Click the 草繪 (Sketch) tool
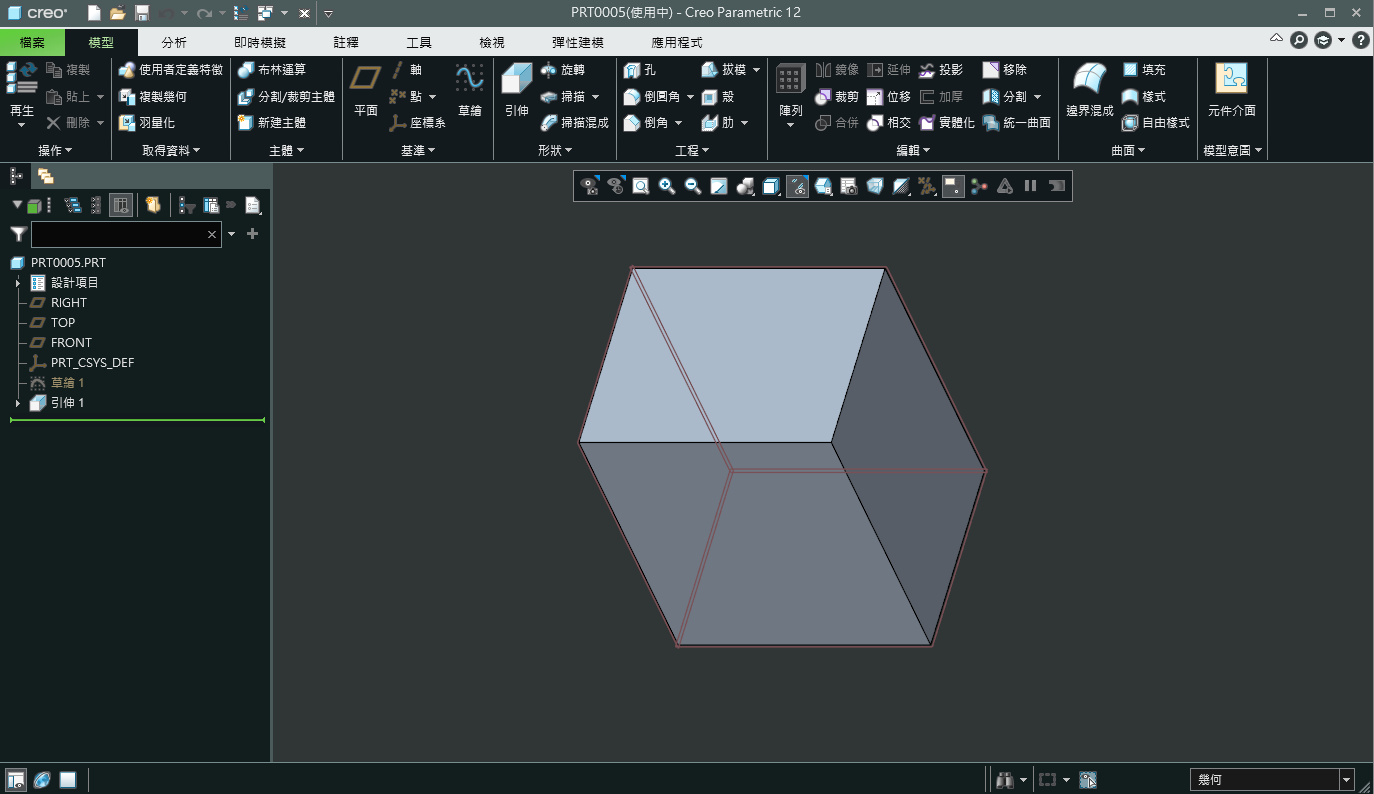This screenshot has height=794, width=1374. click(x=469, y=92)
